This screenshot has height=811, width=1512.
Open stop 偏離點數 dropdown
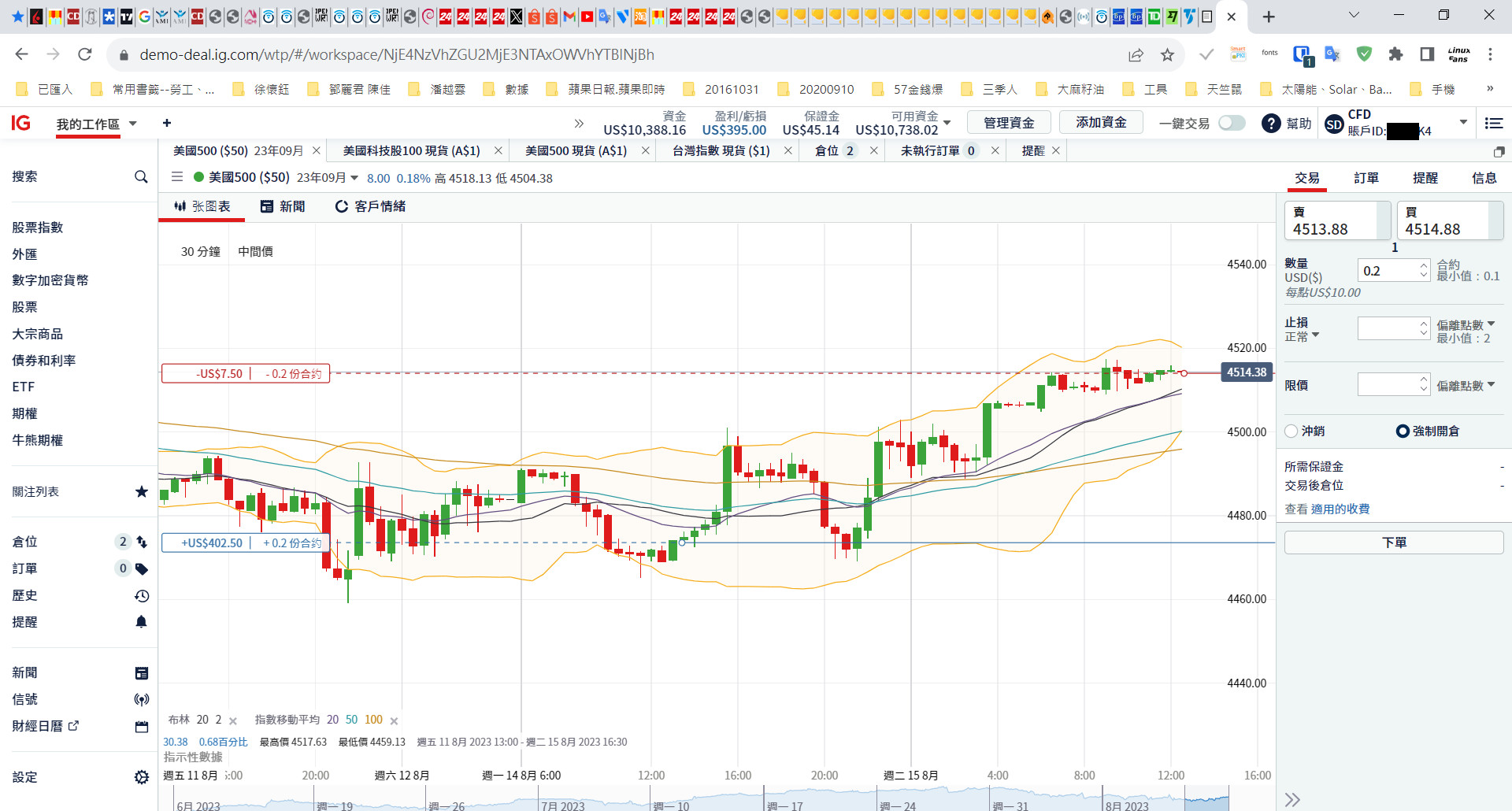coord(1466,324)
